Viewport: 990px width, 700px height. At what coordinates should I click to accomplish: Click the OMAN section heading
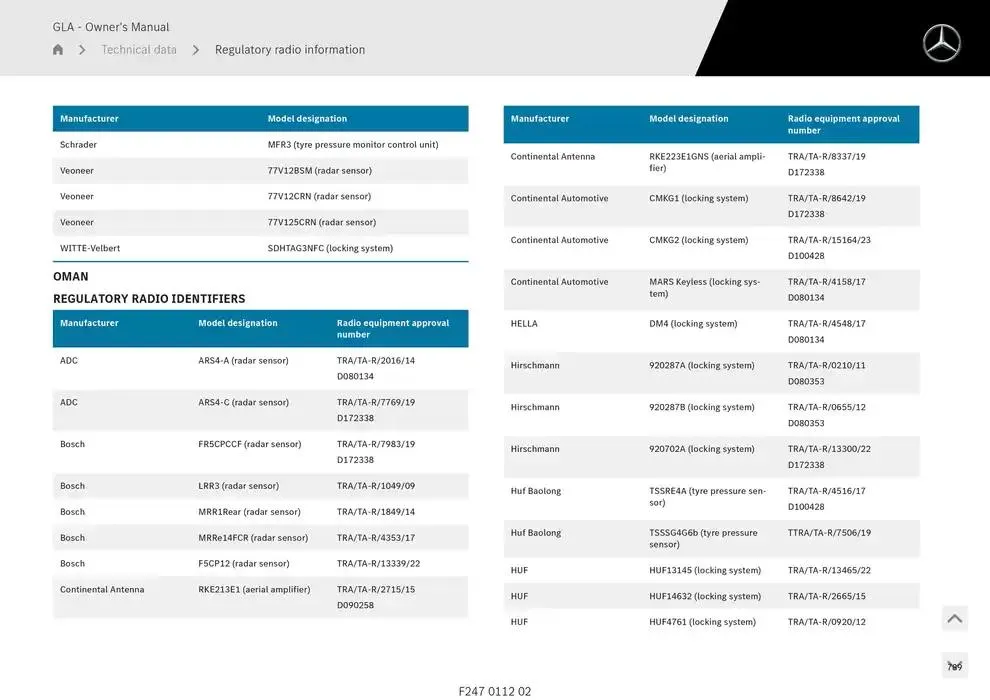pos(71,277)
